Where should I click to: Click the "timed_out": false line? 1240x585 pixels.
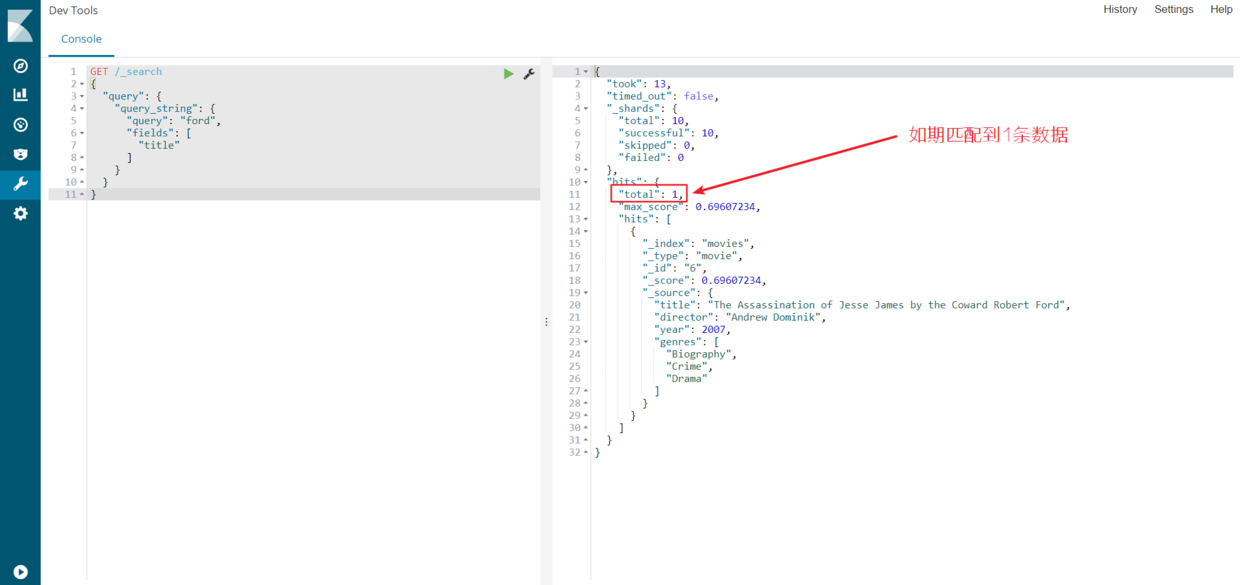663,96
